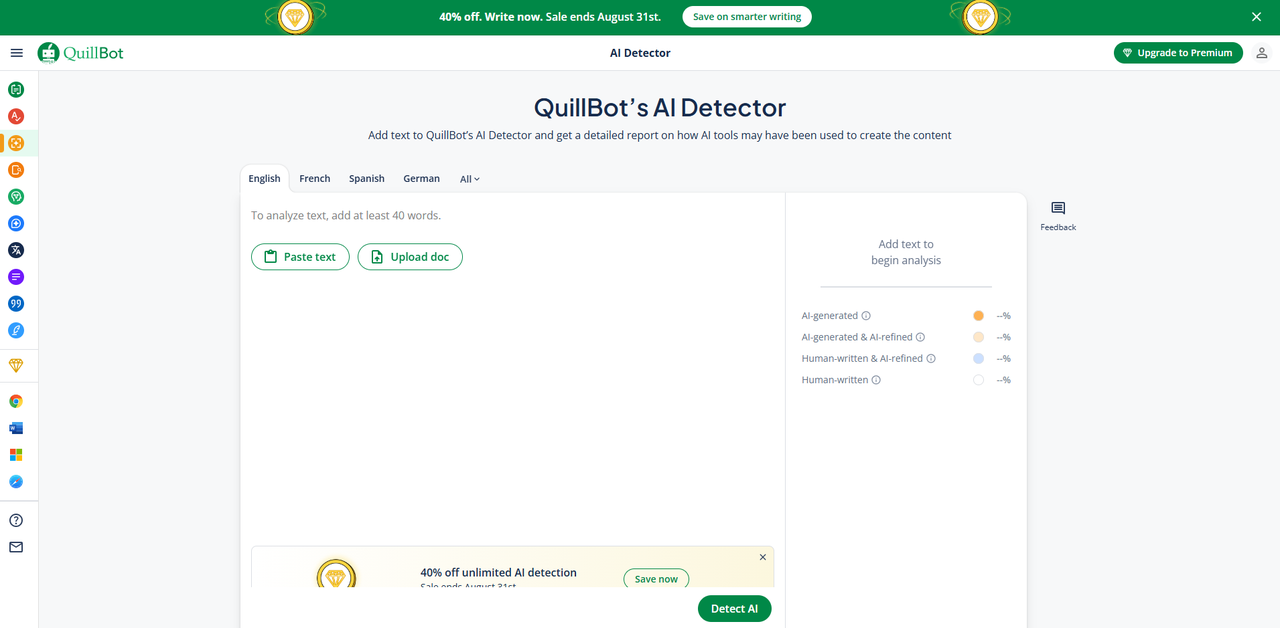The width and height of the screenshot is (1280, 628).
Task: Click the QuillBot logo
Action: click(x=81, y=53)
